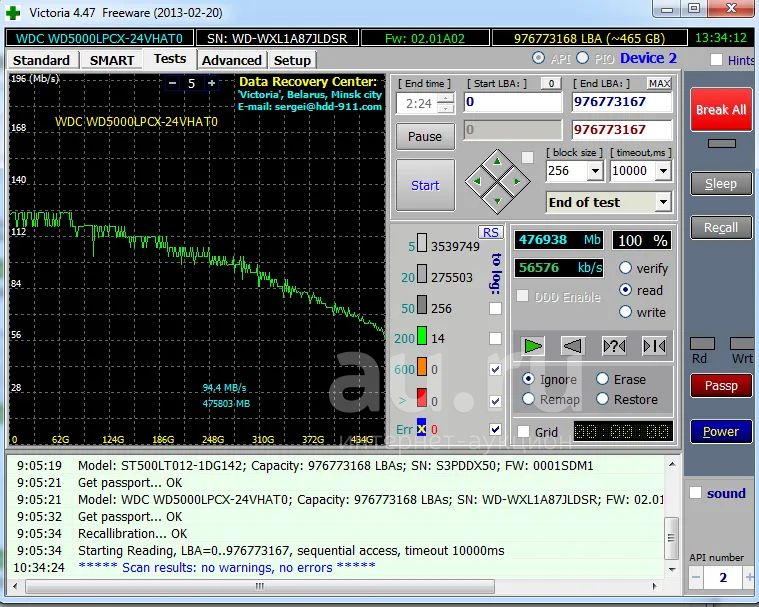Toggle the sound checkbox
The height and width of the screenshot is (607, 759).
pos(695,493)
